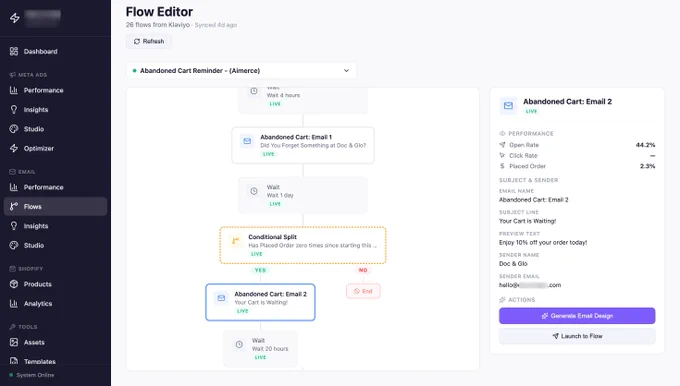Select Flows in the sidebar
This screenshot has height=386, width=680.
click(55, 206)
